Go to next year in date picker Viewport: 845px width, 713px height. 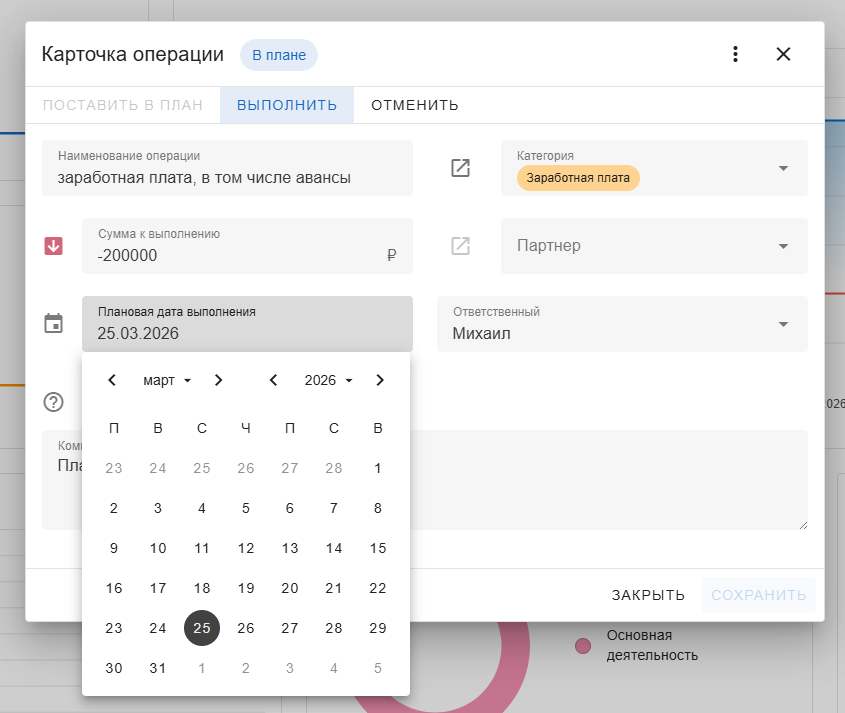click(379, 380)
